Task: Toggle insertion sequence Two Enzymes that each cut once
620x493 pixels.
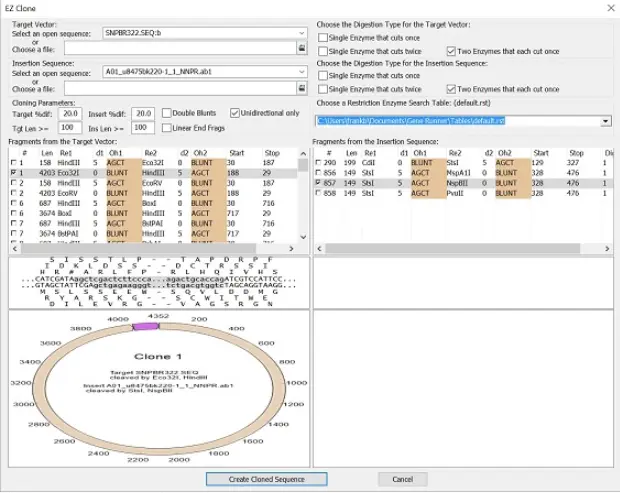Action: tap(449, 88)
